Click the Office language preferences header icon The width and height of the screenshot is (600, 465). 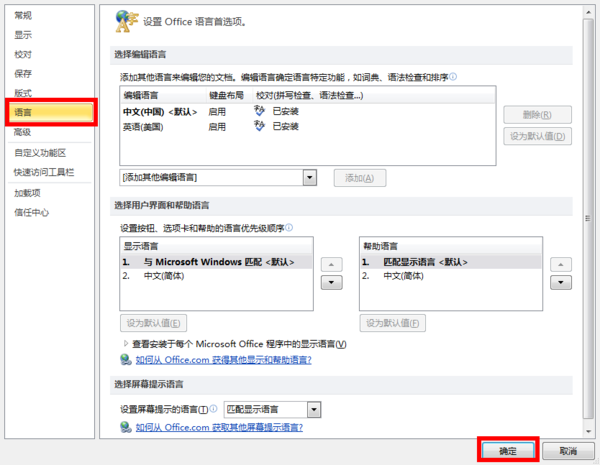click(126, 21)
